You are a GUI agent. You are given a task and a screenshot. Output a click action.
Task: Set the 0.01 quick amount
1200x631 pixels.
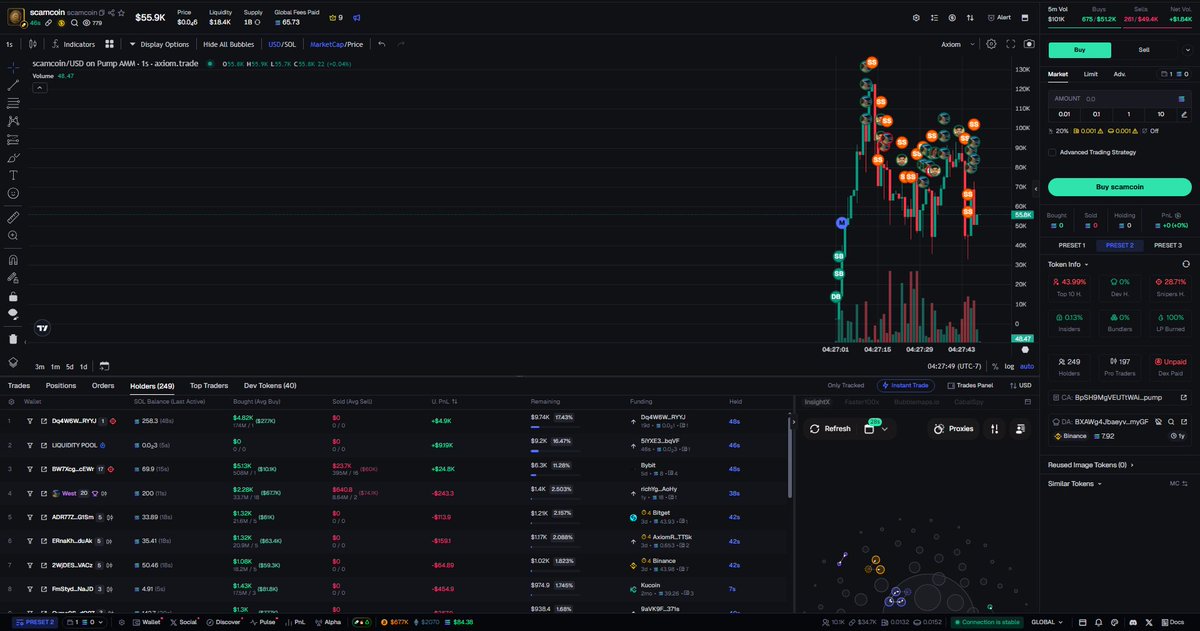(x=1062, y=115)
